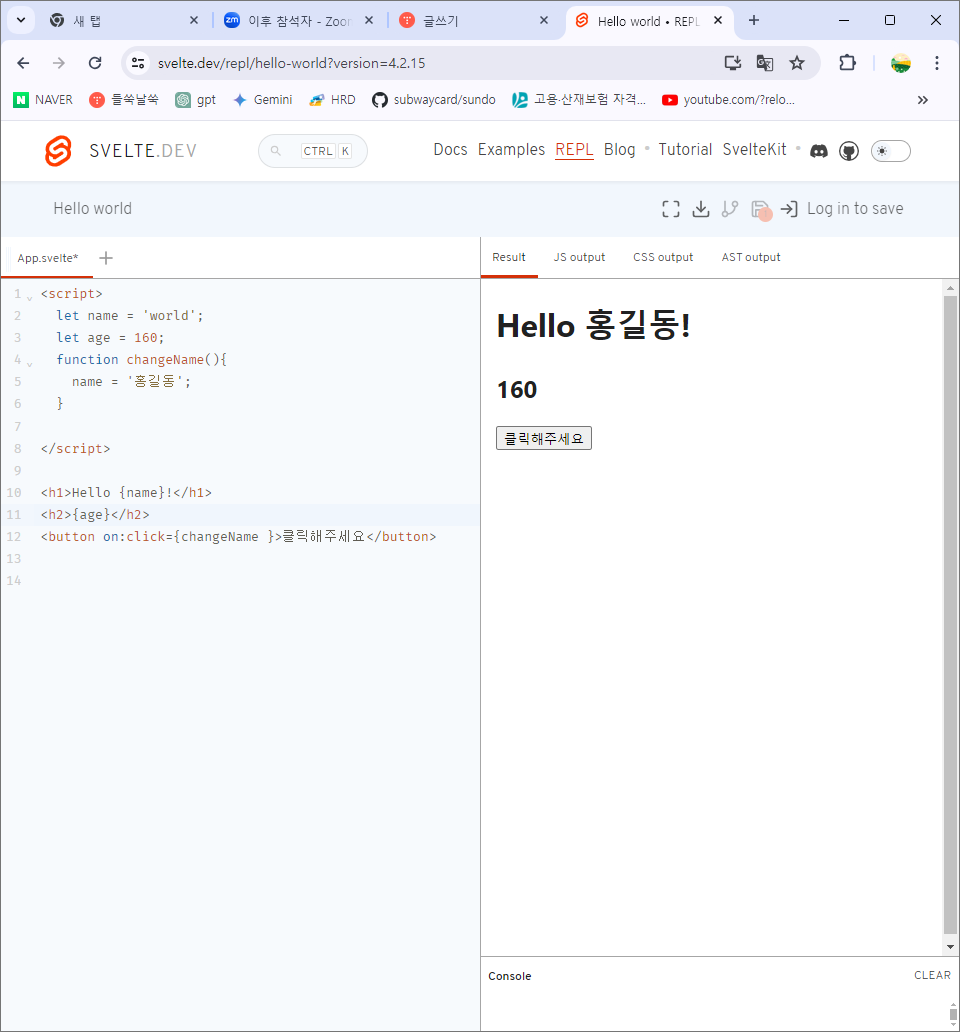This screenshot has width=960, height=1032.
Task: Switch to the JS output tab
Action: (579, 257)
